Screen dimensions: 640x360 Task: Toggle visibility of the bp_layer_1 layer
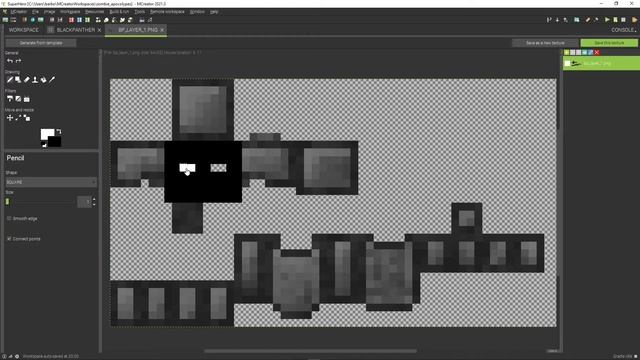(x=567, y=64)
